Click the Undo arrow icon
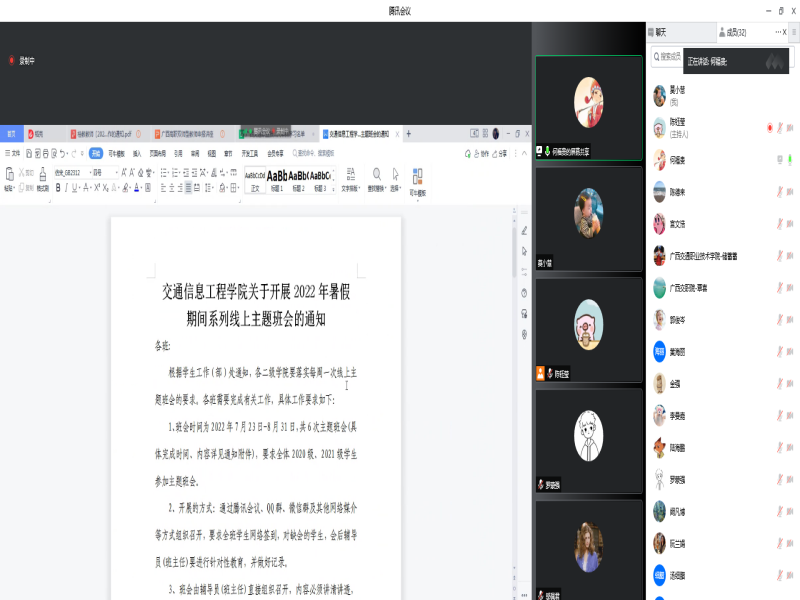 [62, 154]
